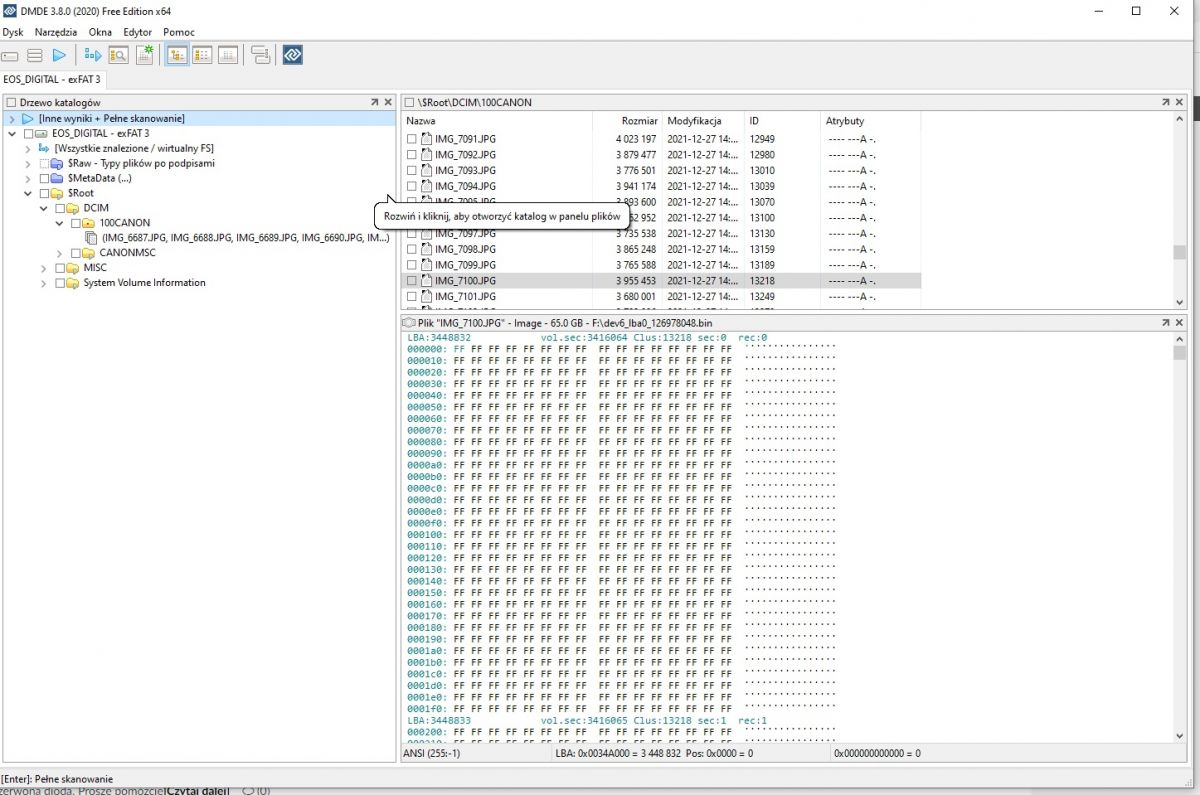1200x795 pixels.
Task: Check the EOS_DIGITAL - exFAT 3 tree checkbox
Action: [29, 133]
